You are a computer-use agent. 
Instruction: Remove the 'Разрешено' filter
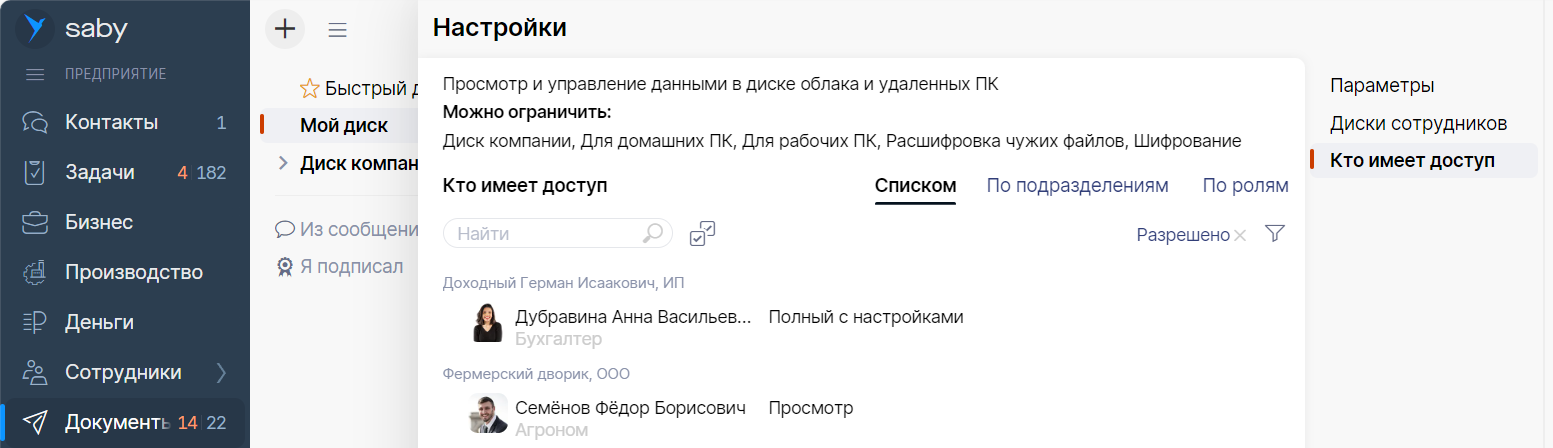(x=1240, y=236)
